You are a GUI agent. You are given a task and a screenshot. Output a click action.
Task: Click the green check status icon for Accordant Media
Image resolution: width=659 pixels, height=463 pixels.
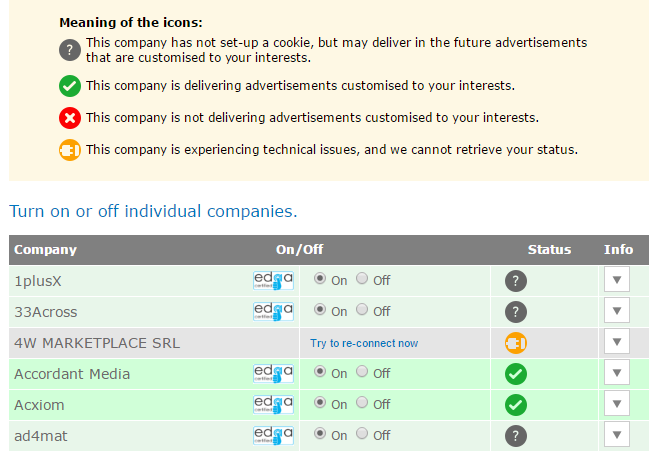516,374
